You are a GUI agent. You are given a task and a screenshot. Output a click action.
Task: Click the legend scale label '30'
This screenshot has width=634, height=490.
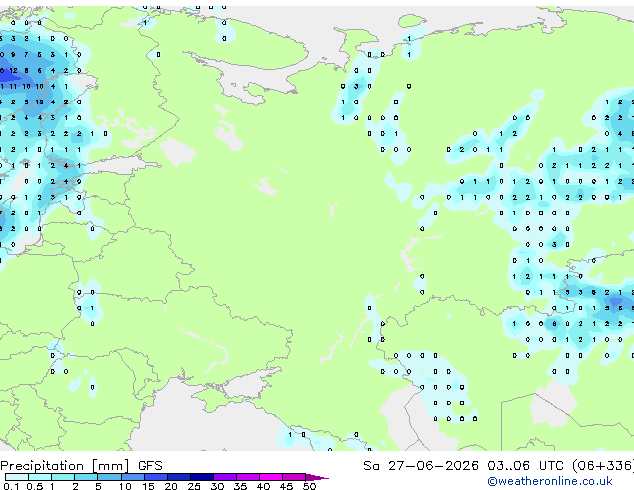(217, 486)
